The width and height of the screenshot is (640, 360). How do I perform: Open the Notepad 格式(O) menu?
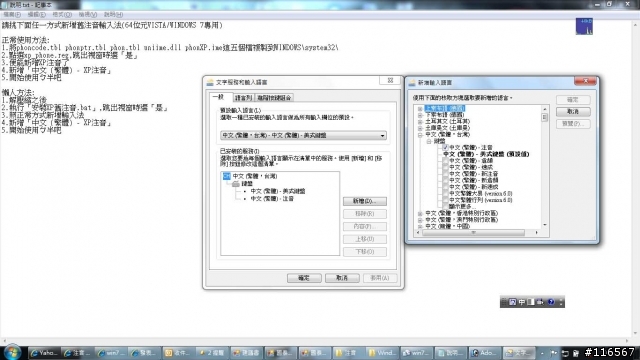62,15
